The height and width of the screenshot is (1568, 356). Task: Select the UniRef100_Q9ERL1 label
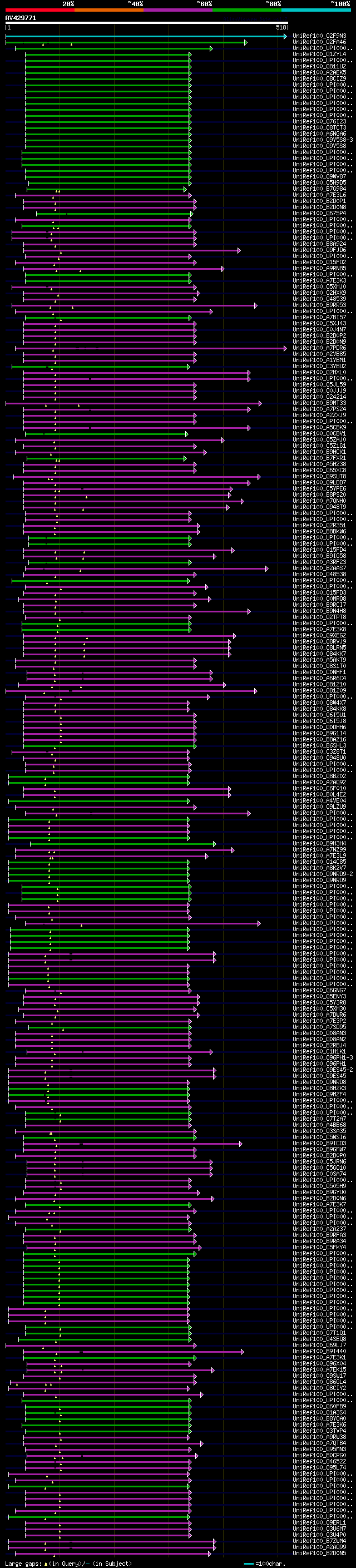tap(319, 1522)
